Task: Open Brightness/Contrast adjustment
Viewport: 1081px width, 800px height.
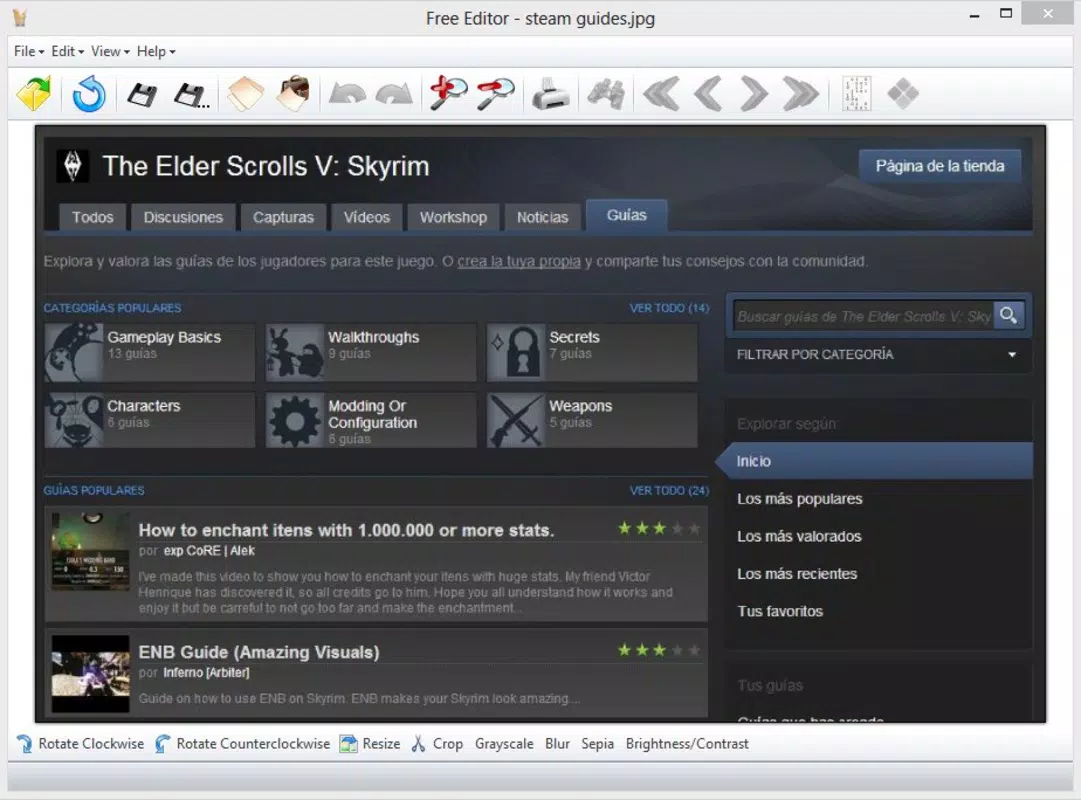Action: coord(687,743)
